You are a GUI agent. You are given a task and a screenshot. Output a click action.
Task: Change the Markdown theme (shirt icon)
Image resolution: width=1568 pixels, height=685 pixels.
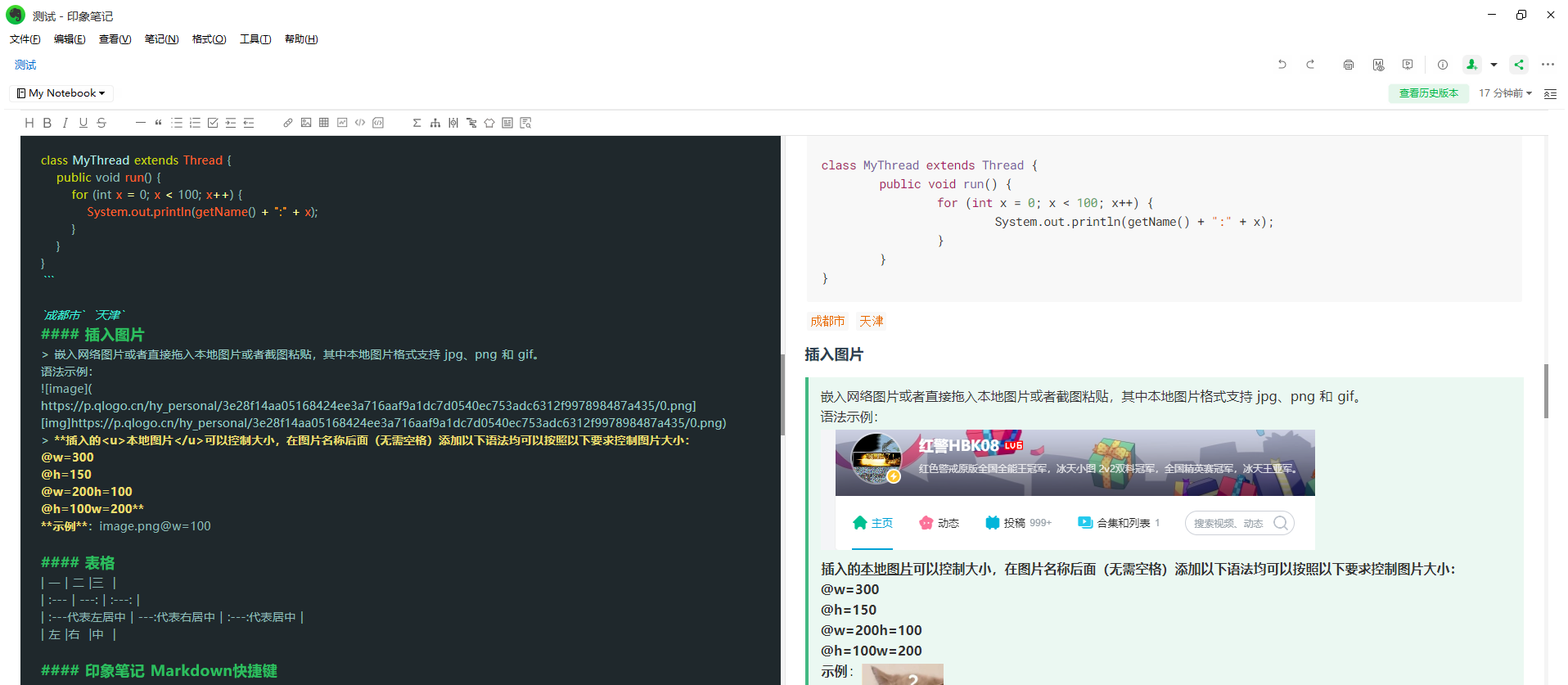489,123
